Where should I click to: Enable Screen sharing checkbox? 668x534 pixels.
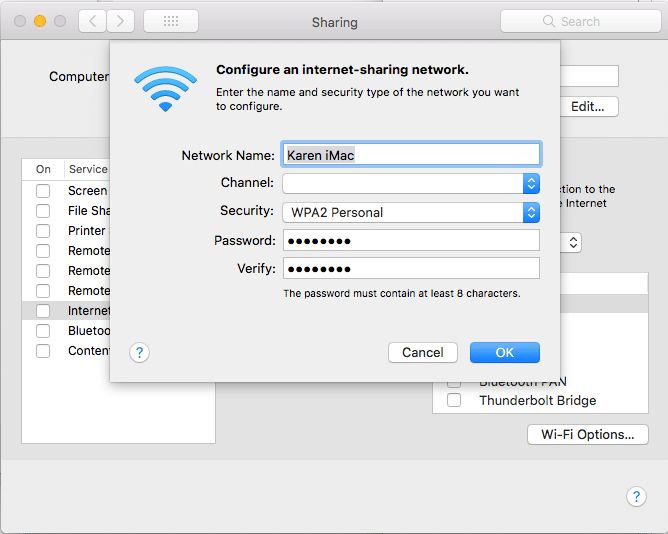[43, 191]
